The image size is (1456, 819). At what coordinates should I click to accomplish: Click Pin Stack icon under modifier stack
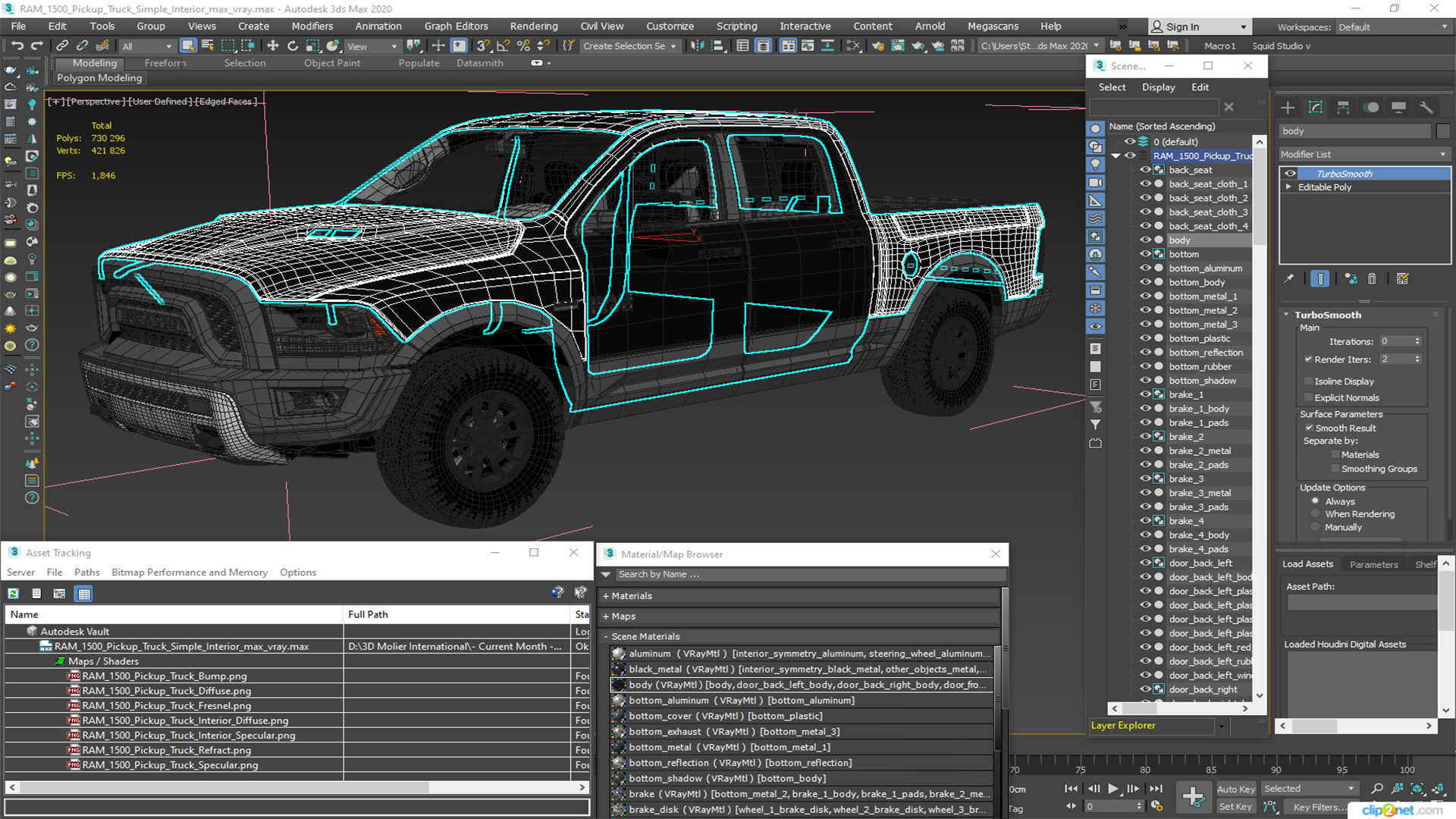point(1289,279)
